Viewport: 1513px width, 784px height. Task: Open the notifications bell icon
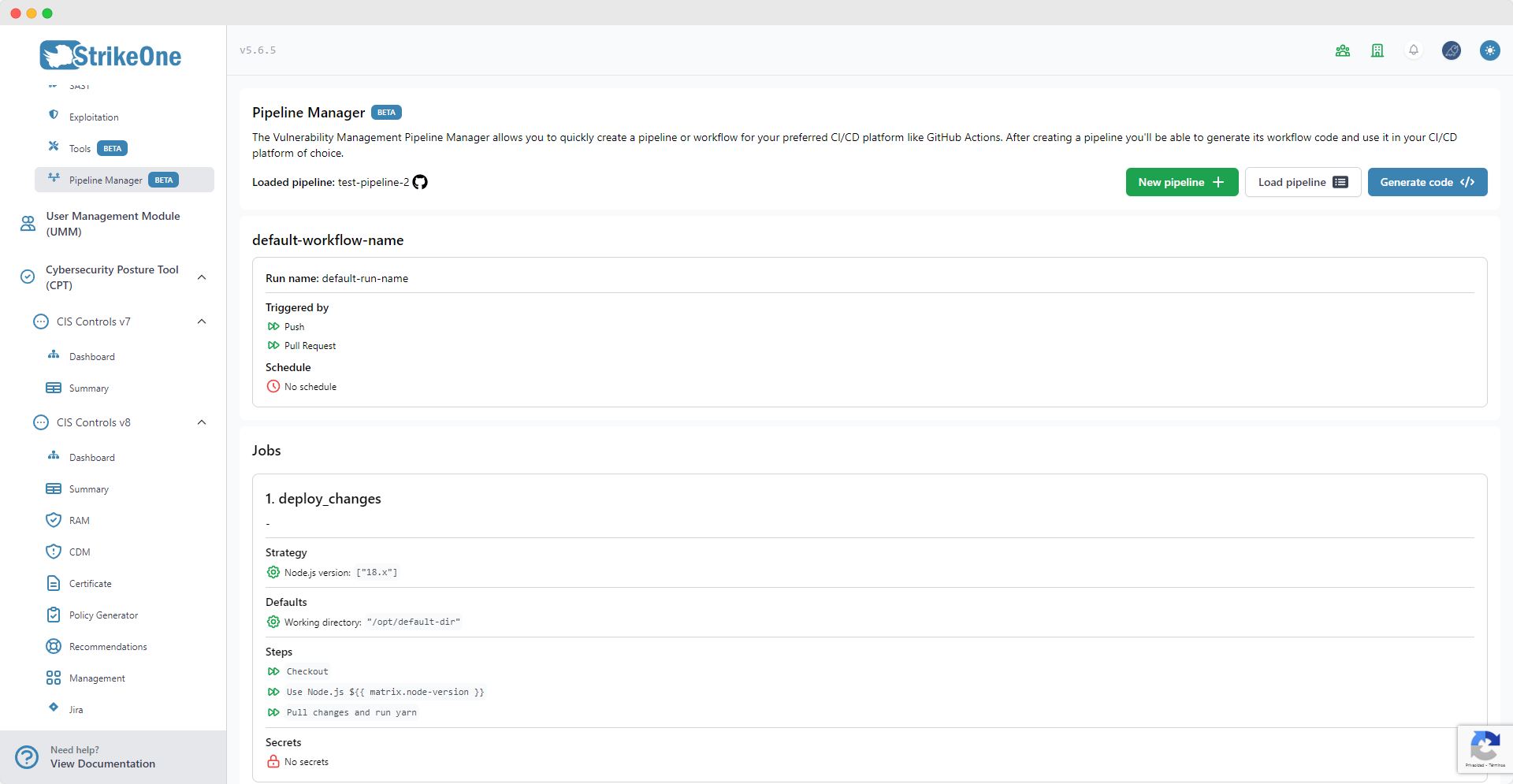tap(1414, 50)
